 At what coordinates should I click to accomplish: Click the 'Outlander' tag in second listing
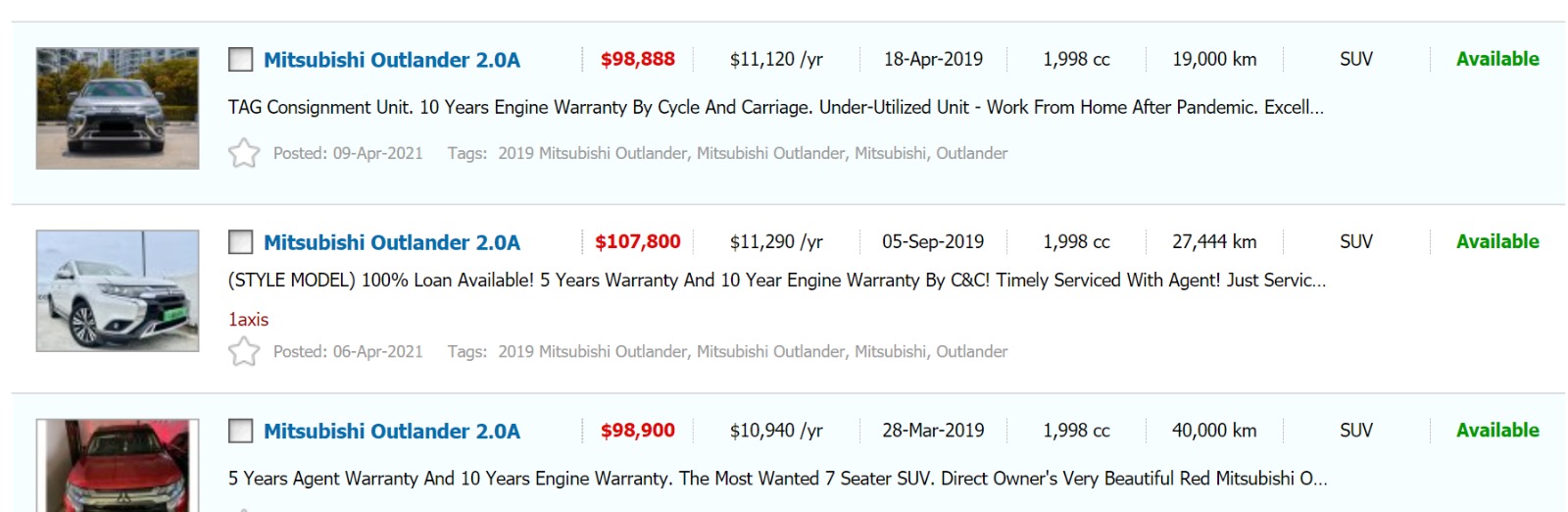coord(971,351)
